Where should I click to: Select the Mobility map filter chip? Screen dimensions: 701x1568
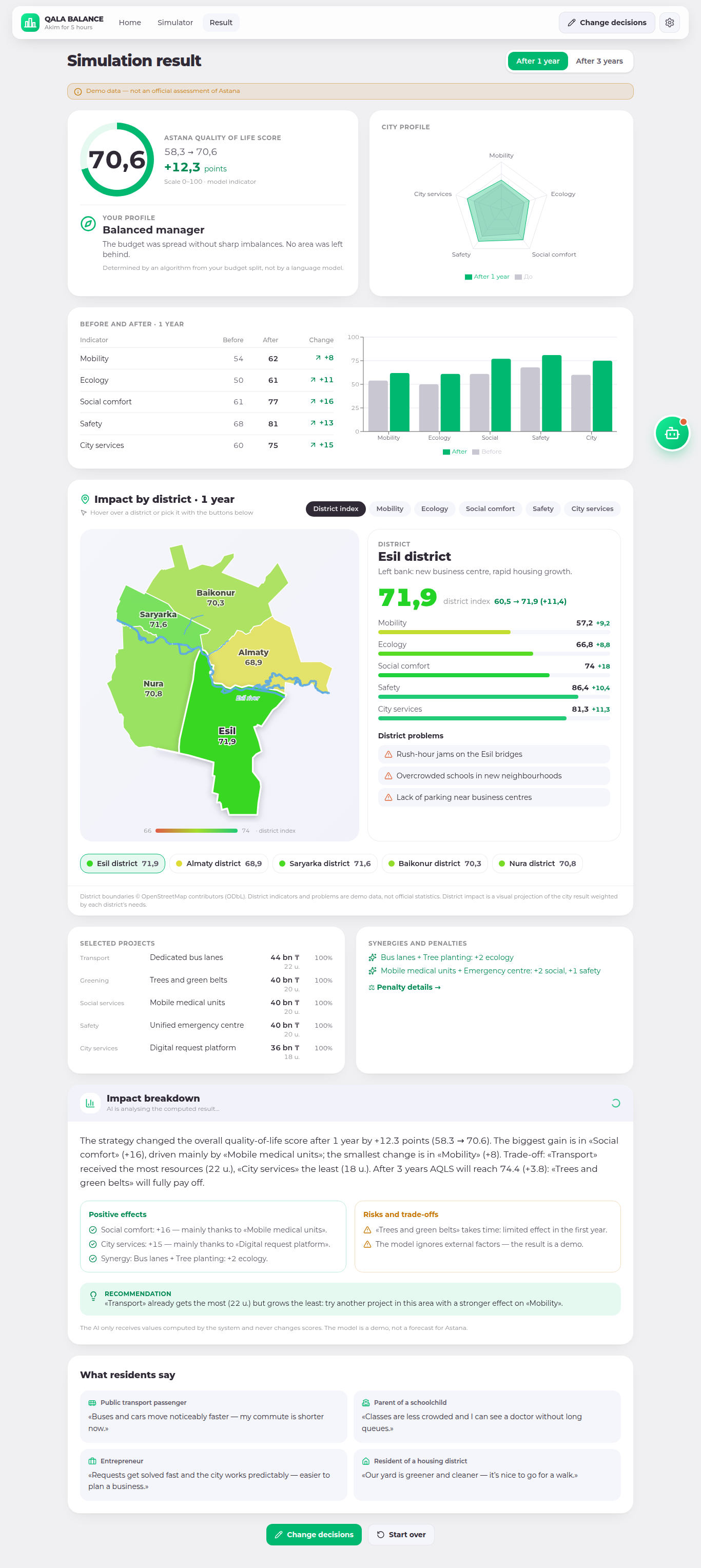click(x=390, y=509)
